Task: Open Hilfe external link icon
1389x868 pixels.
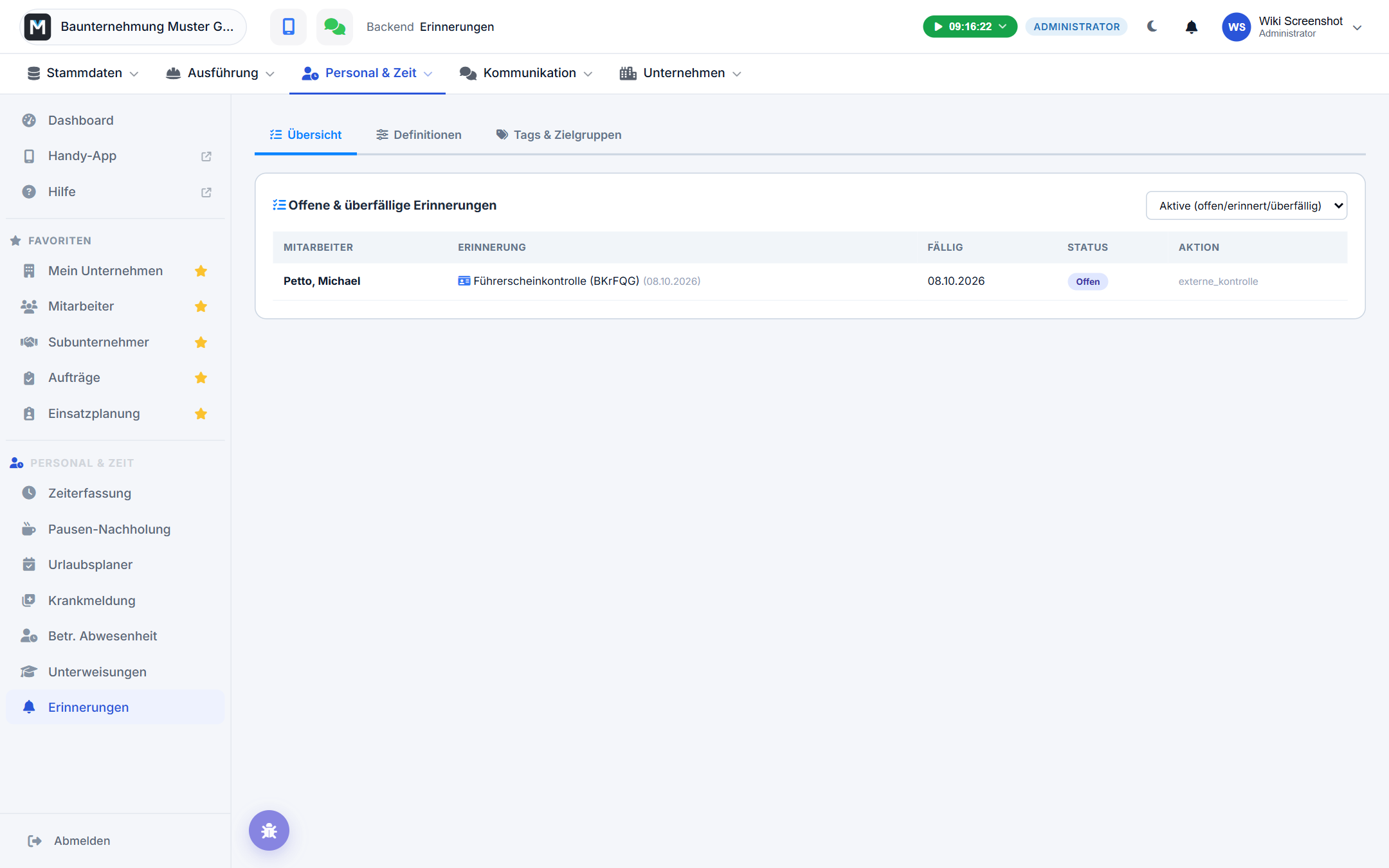Action: [206, 192]
